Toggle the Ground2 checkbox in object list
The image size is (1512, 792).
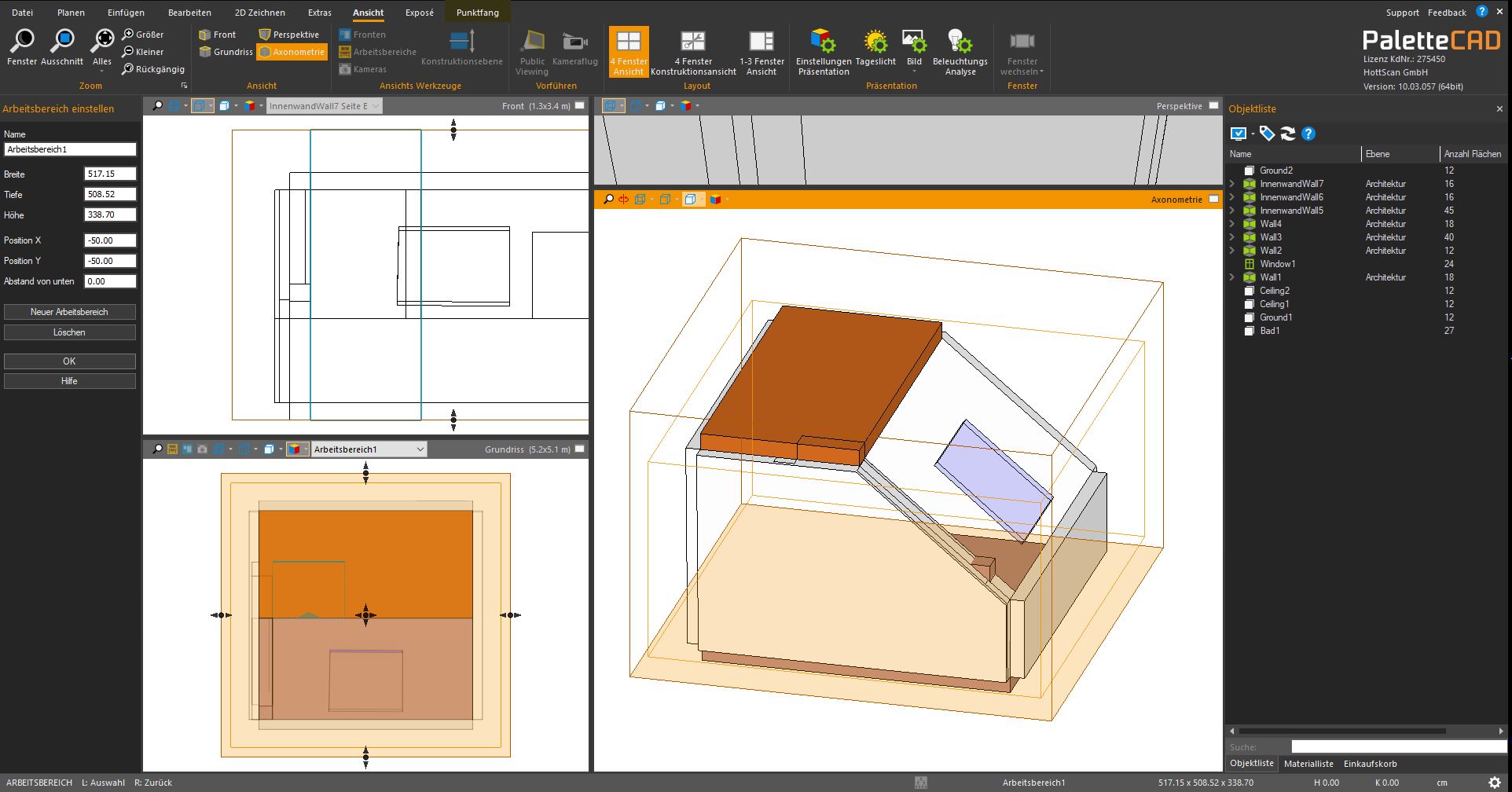point(1249,170)
